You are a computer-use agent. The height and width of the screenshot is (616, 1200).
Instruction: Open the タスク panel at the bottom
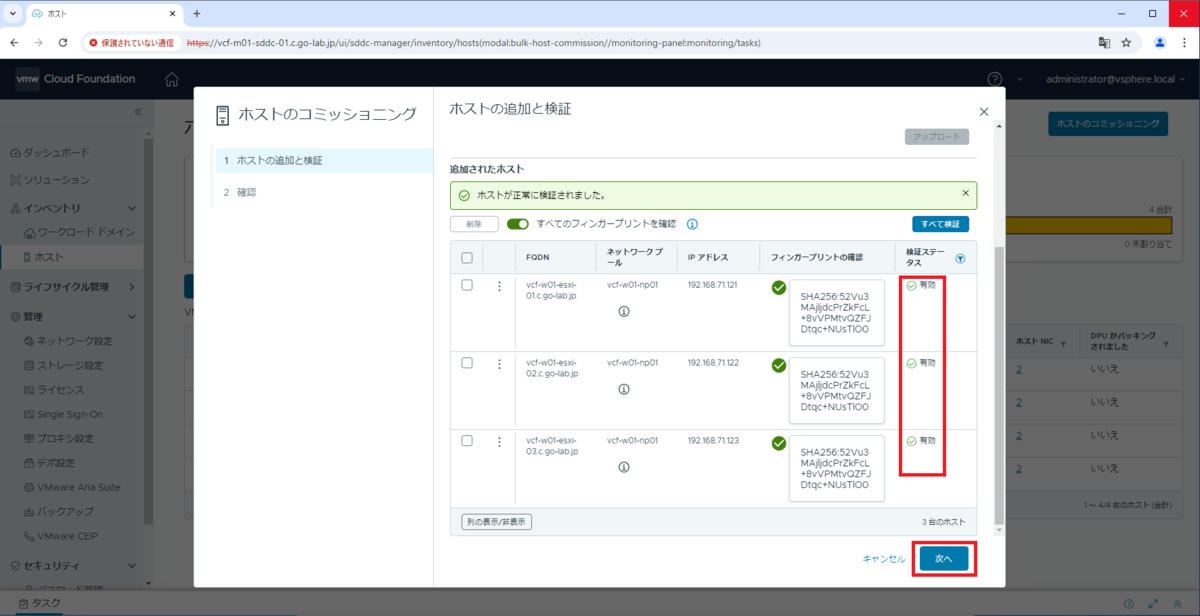[40, 604]
